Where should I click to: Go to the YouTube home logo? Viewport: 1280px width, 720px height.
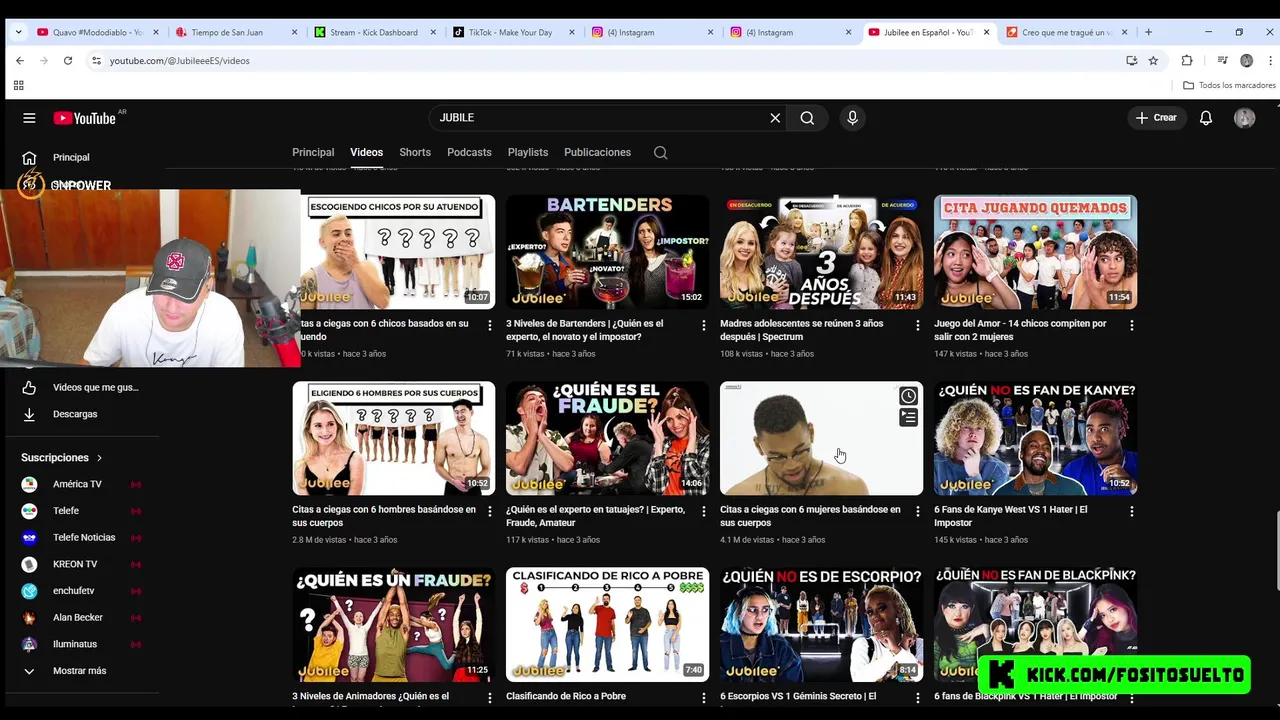click(x=85, y=118)
